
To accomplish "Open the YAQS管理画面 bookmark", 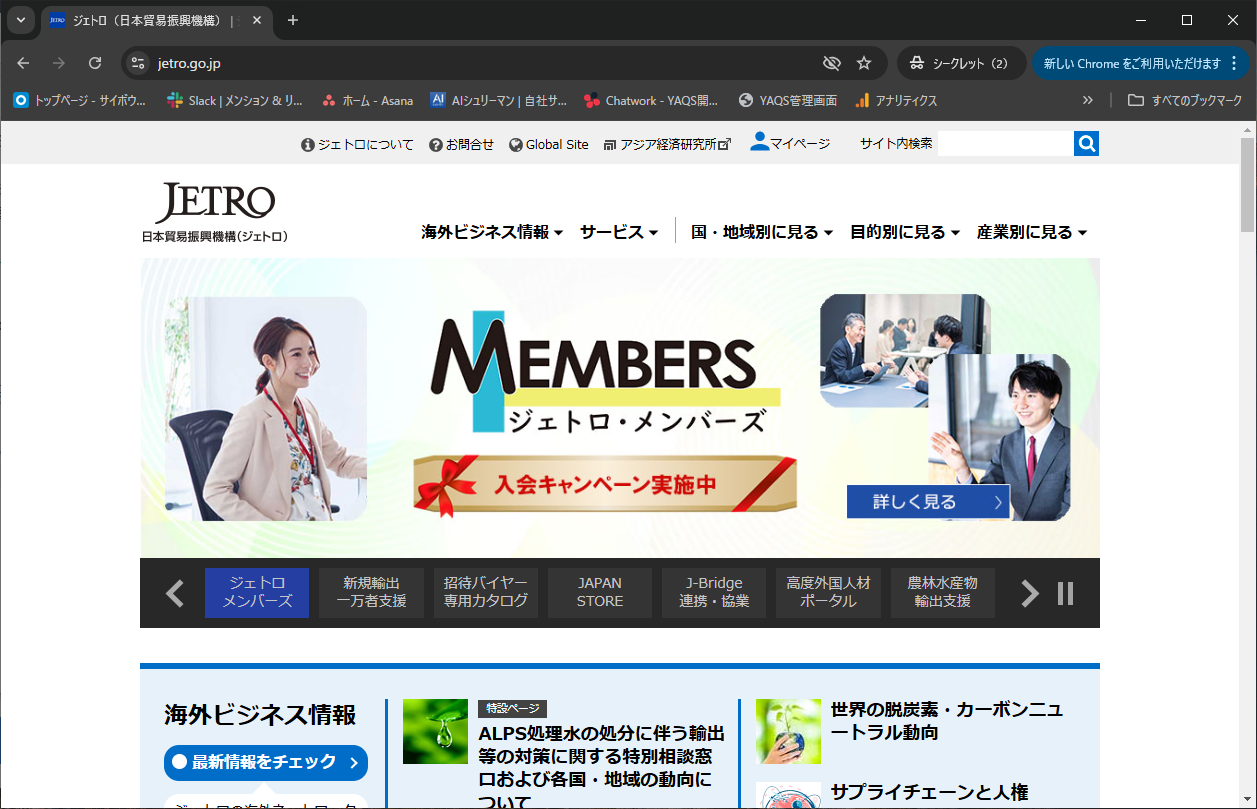I will coord(787,100).
